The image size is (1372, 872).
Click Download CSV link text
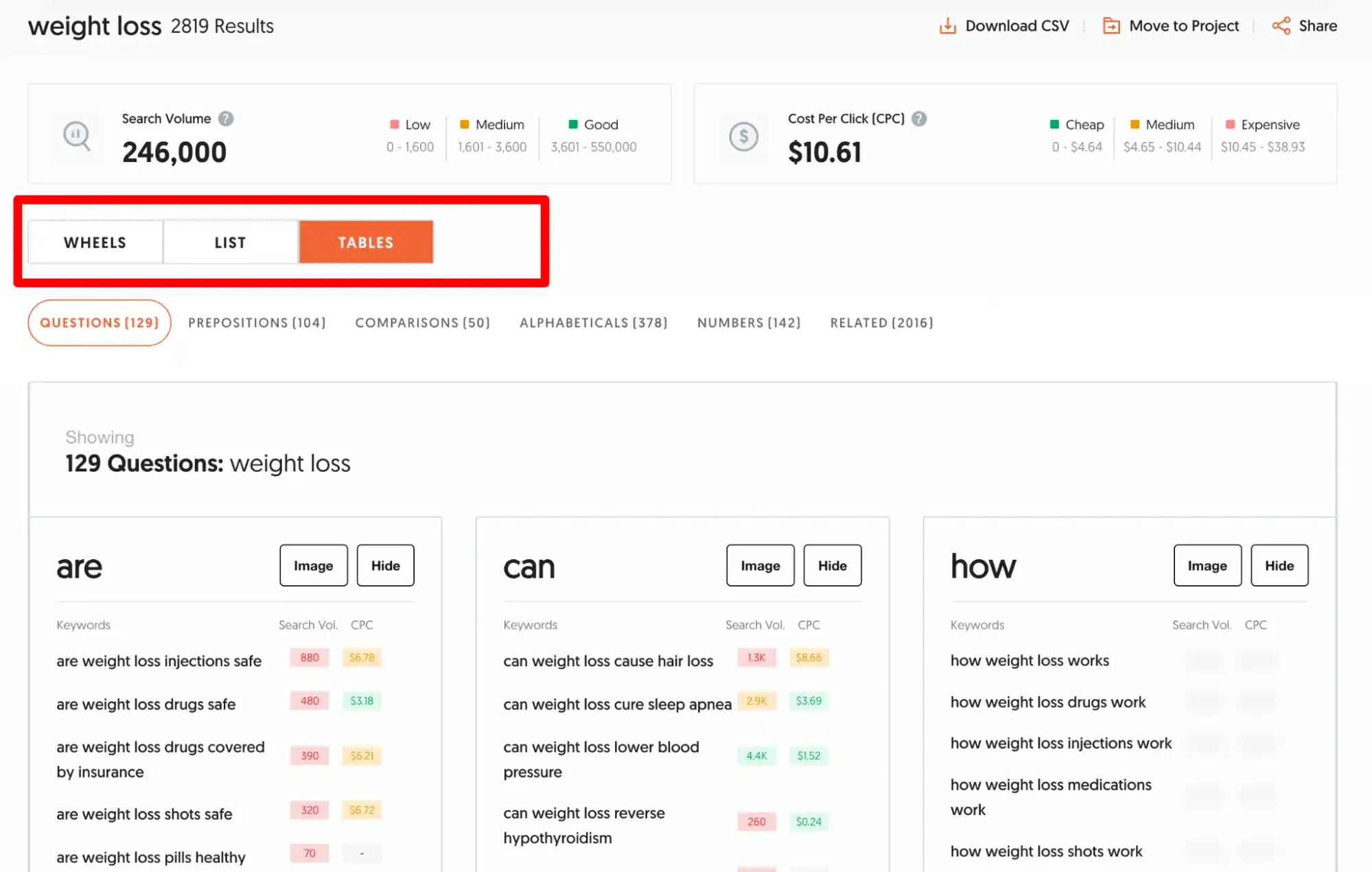(x=1017, y=26)
